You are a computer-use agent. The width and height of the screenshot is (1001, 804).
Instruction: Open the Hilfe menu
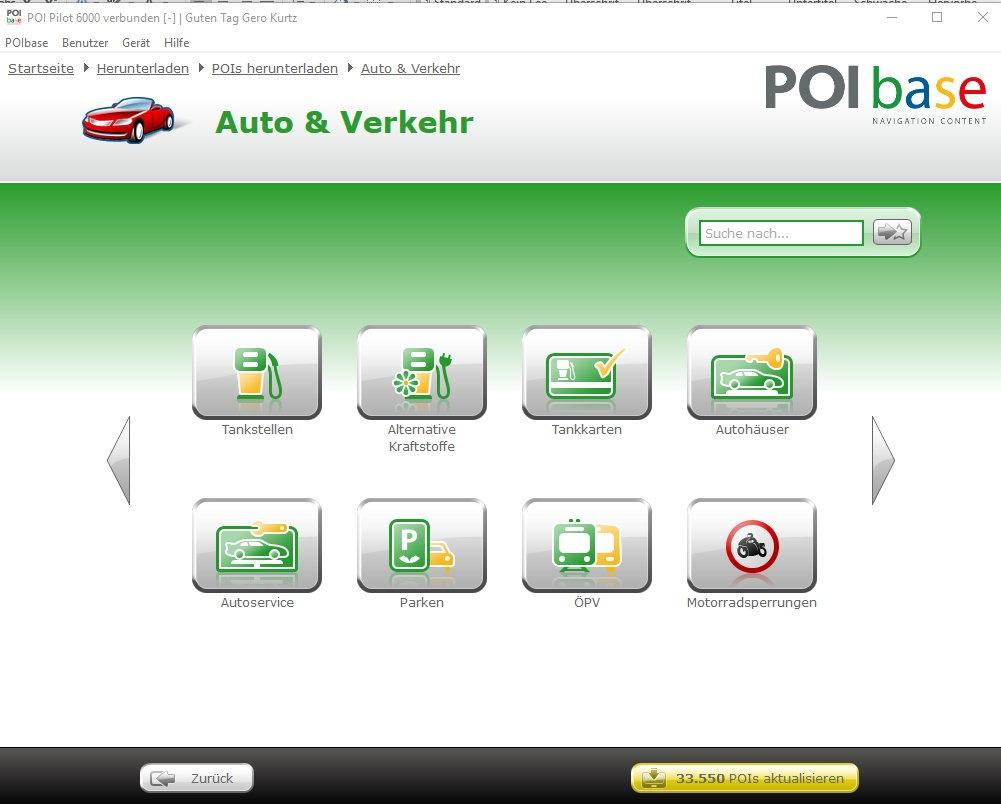[176, 43]
